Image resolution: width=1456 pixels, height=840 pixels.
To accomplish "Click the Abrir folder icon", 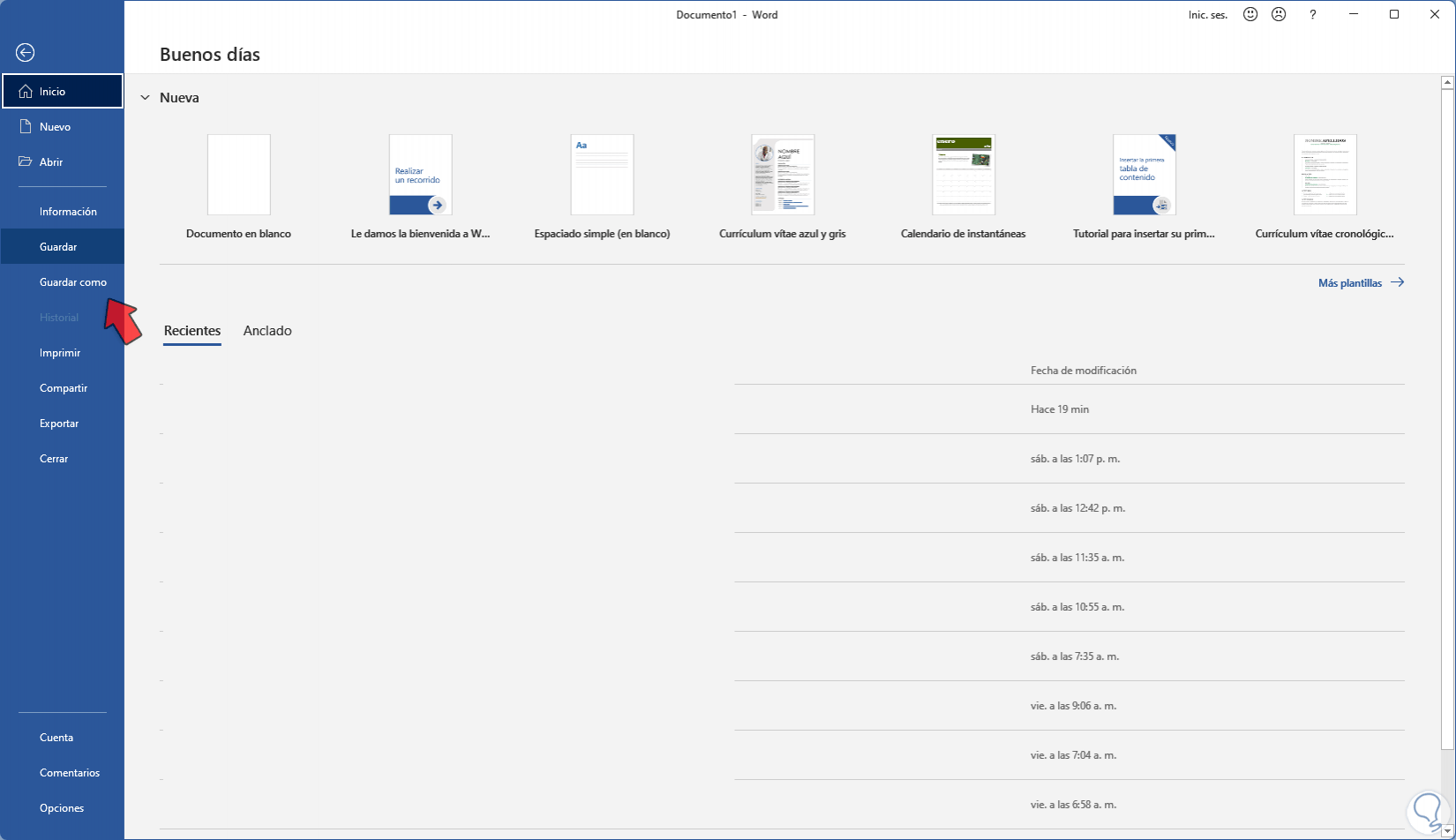I will (x=26, y=161).
